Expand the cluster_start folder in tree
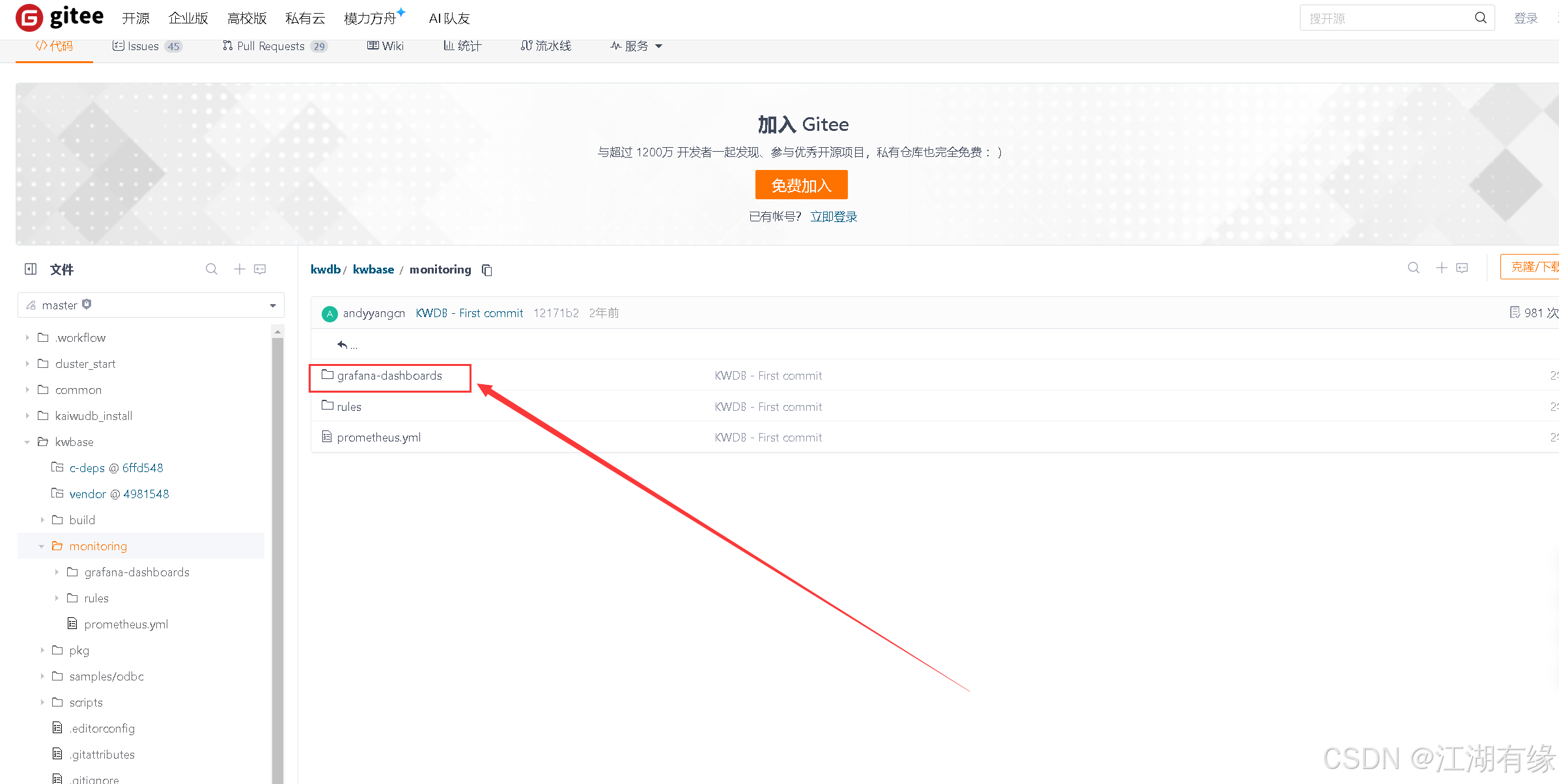 [x=27, y=363]
